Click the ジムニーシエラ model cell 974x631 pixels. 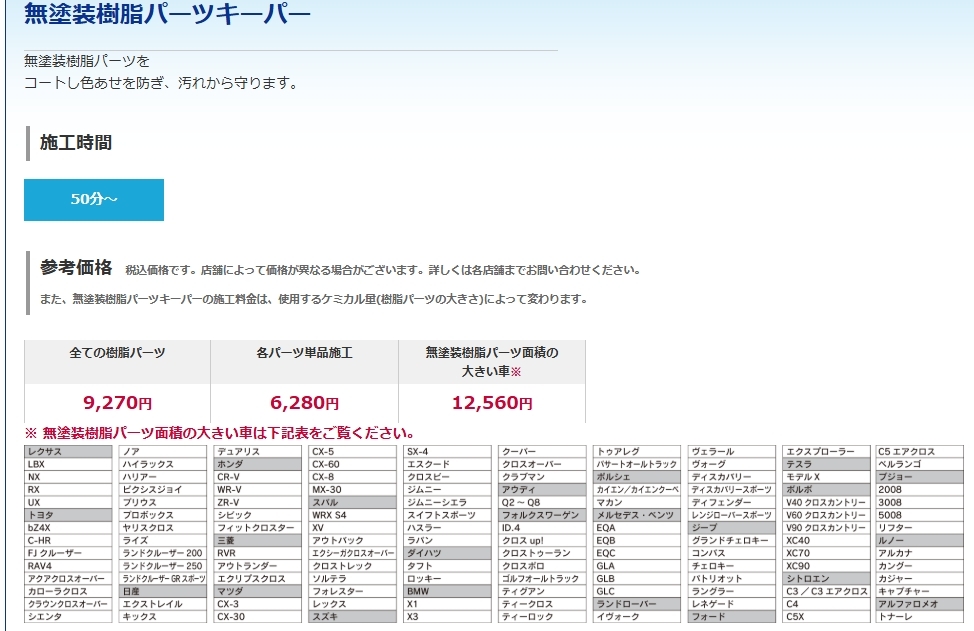point(450,503)
